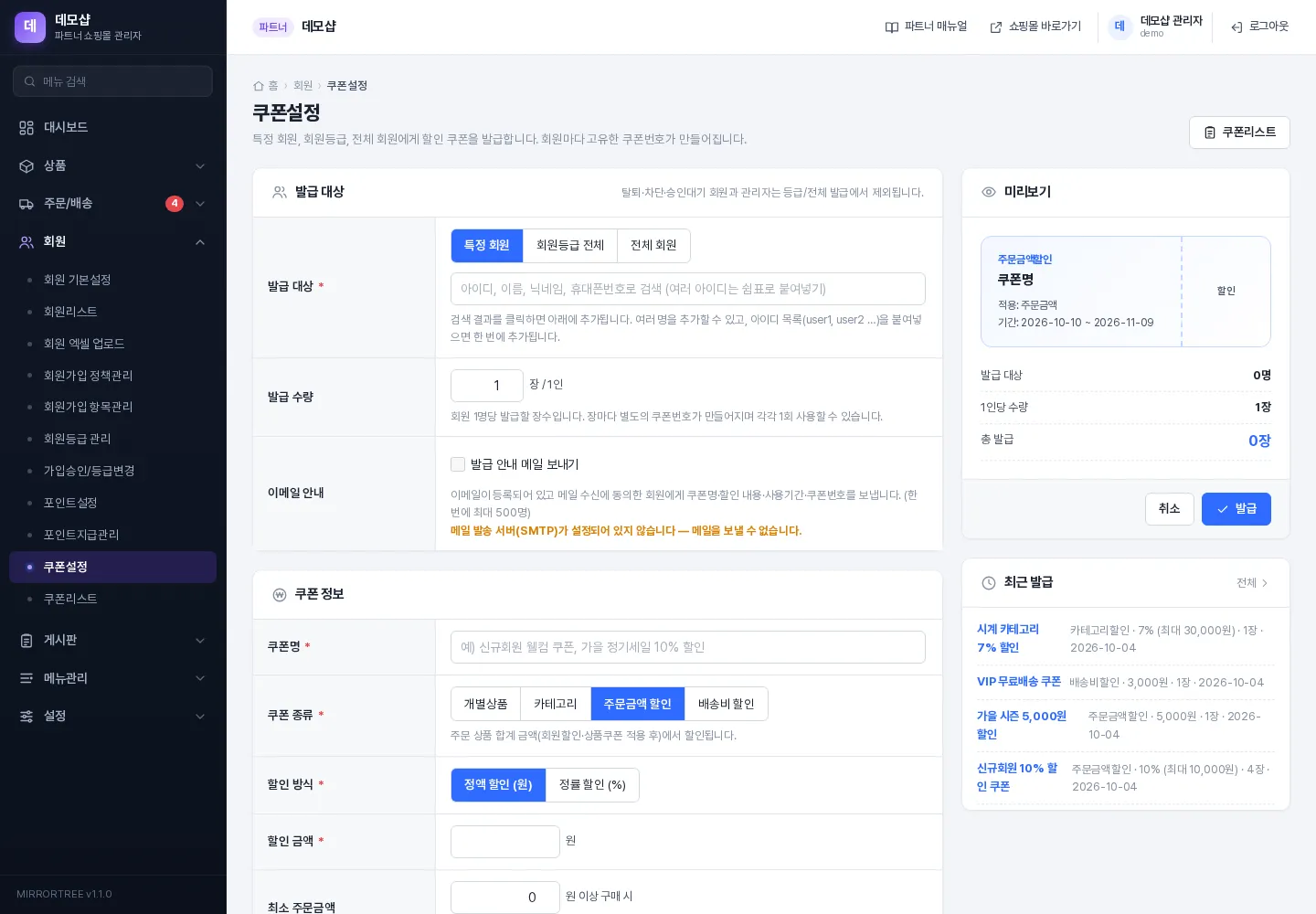The height and width of the screenshot is (914, 1316).
Task: Select 회원등급 전체 as issue target
Action: [570, 246]
